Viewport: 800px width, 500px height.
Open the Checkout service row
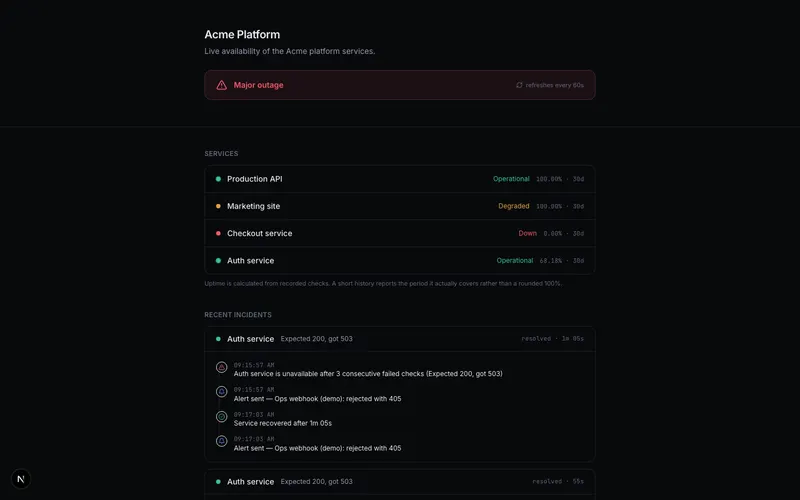pyautogui.click(x=399, y=233)
